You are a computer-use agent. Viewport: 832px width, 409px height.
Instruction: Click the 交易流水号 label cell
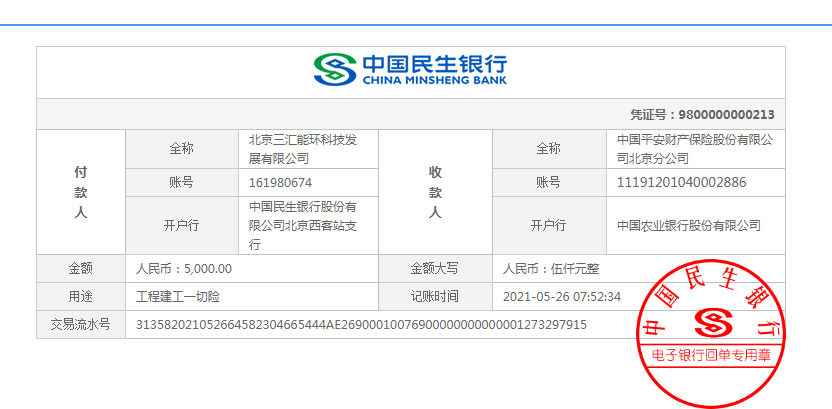[x=81, y=325]
